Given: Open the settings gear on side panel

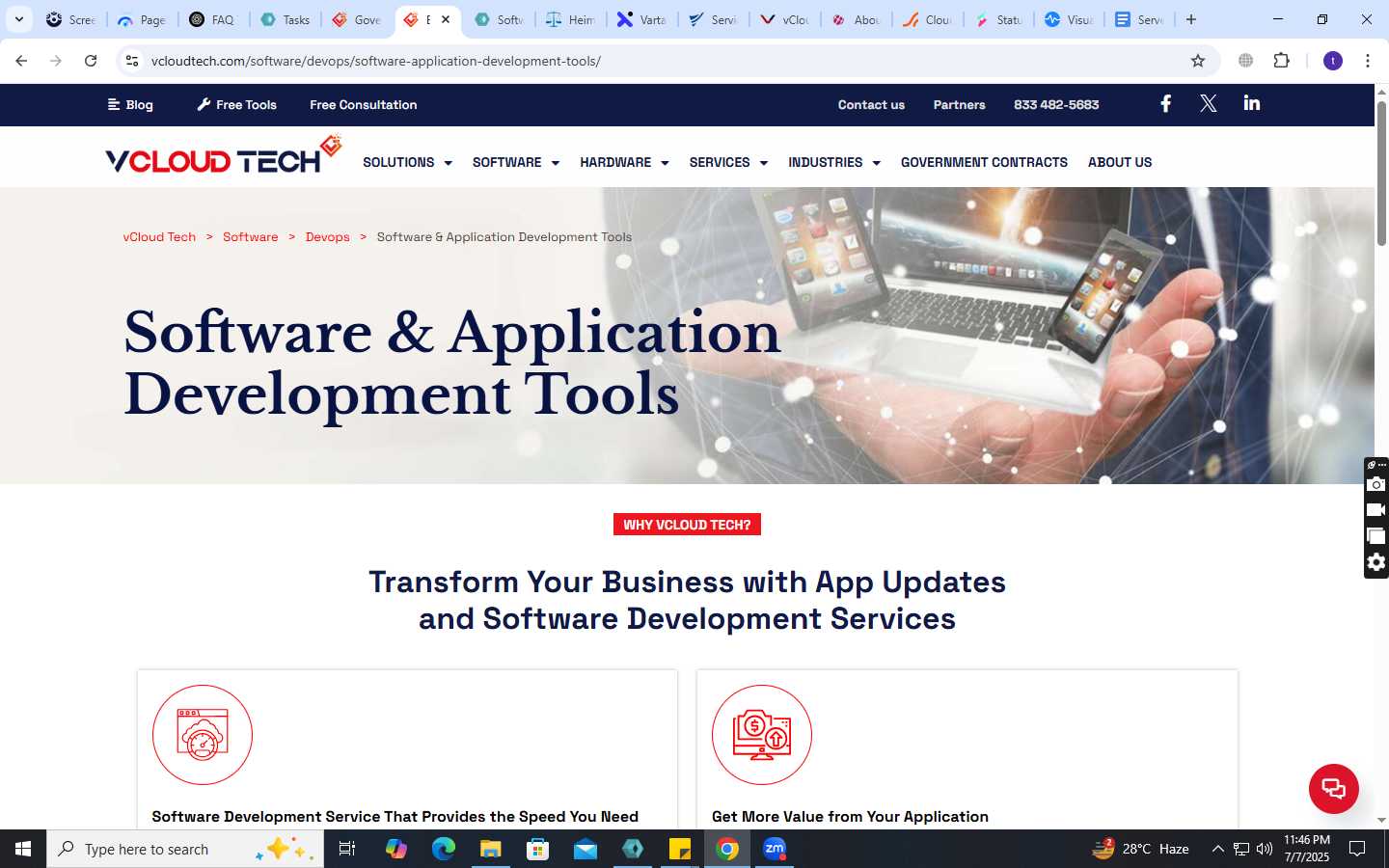Looking at the screenshot, I should [1376, 562].
